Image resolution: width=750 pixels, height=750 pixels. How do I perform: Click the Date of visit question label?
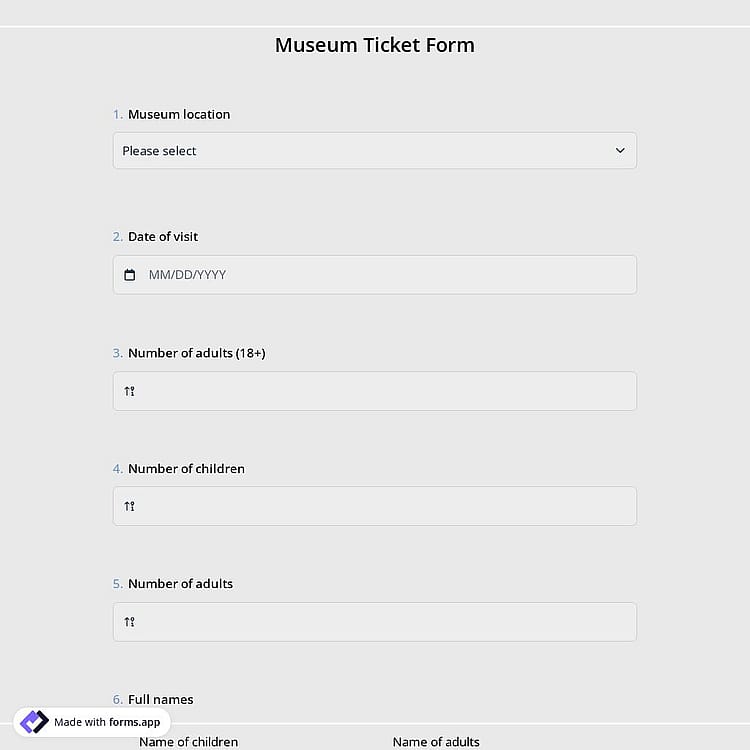[x=163, y=237]
